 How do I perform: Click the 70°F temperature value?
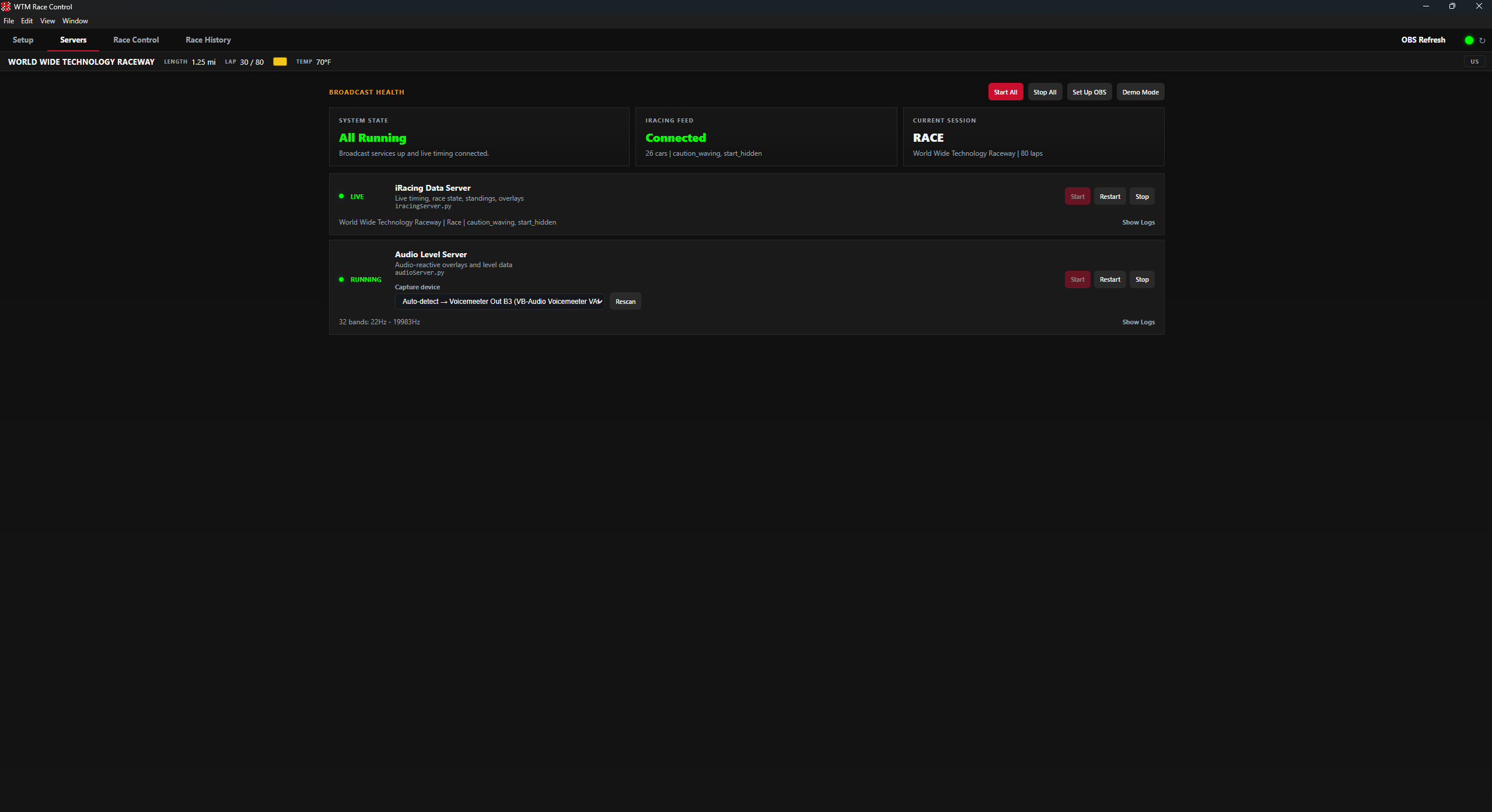(x=323, y=62)
